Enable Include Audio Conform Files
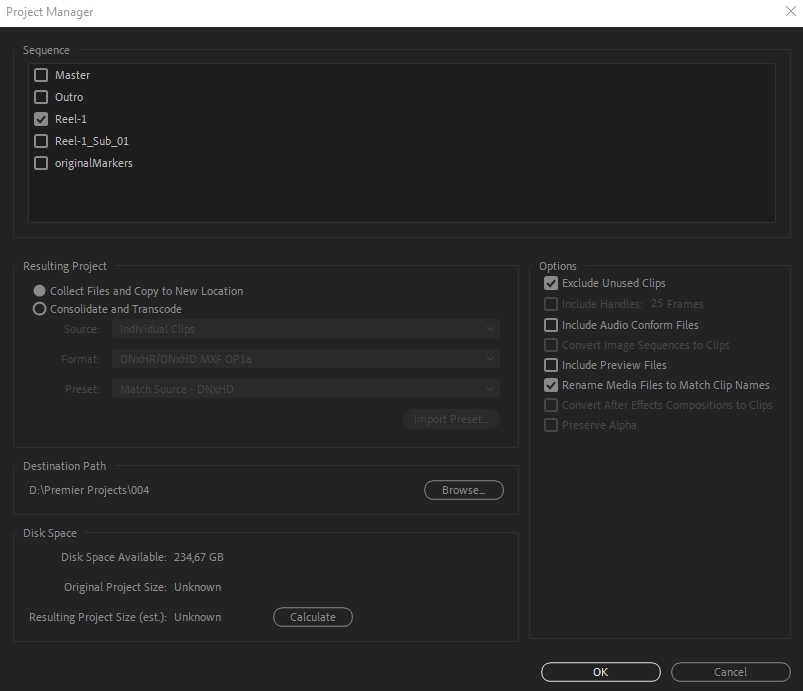803x691 pixels. pos(551,325)
